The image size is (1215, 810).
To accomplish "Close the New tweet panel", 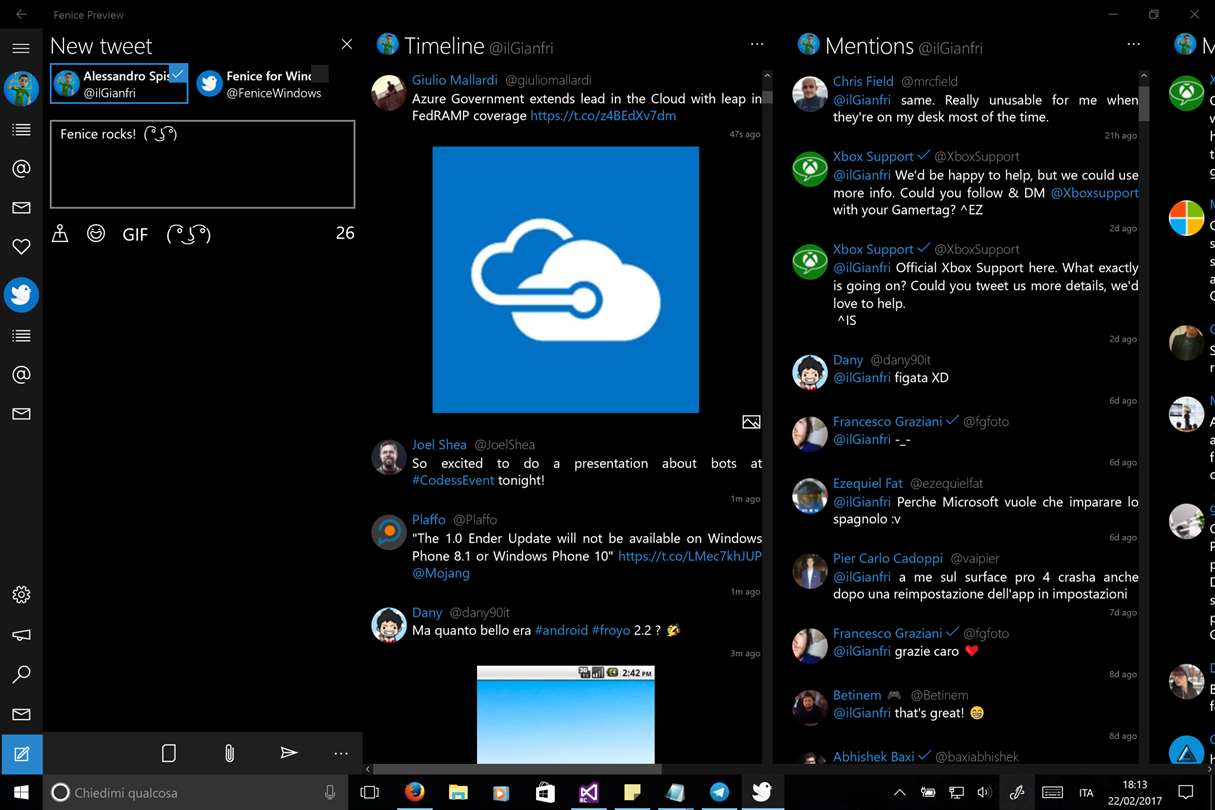I will pyautogui.click(x=346, y=44).
